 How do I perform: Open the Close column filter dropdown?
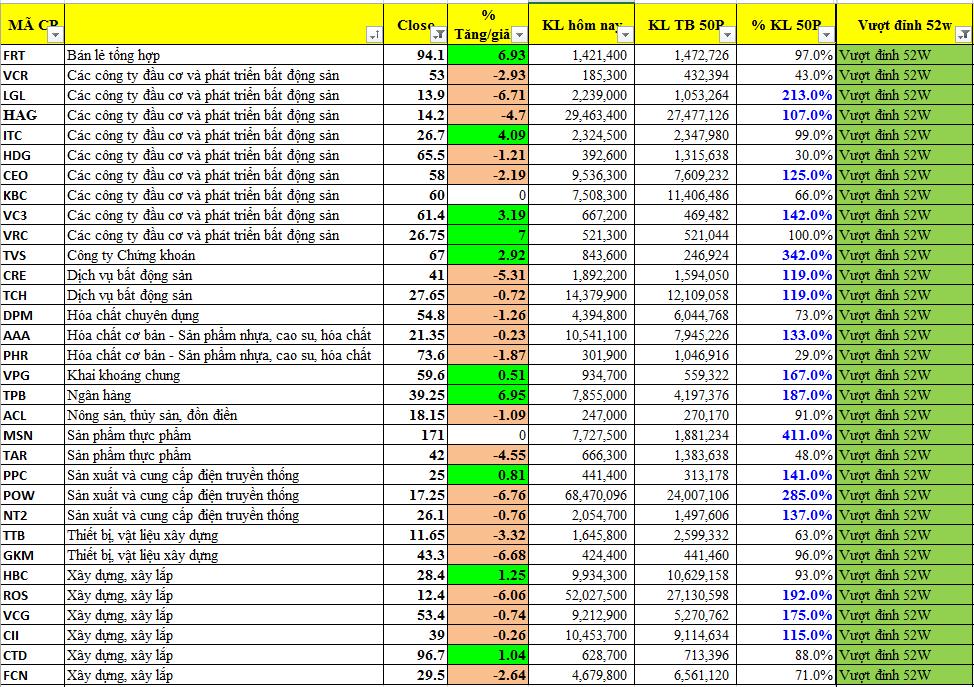pos(439,35)
